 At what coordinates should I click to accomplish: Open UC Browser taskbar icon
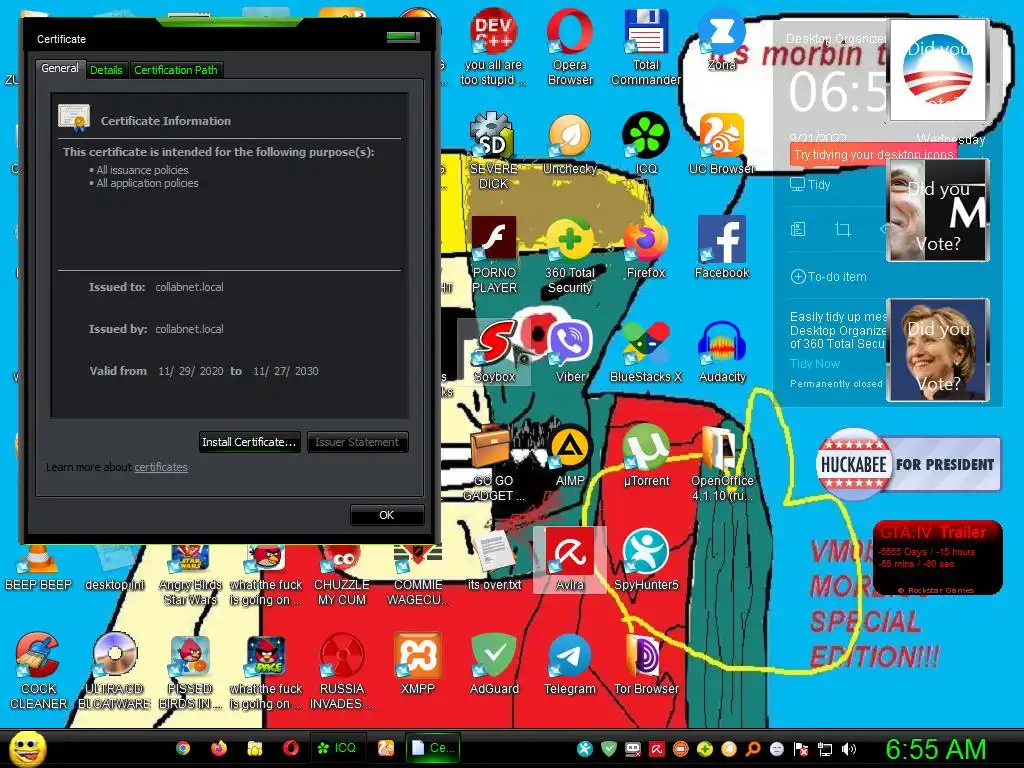(387, 748)
